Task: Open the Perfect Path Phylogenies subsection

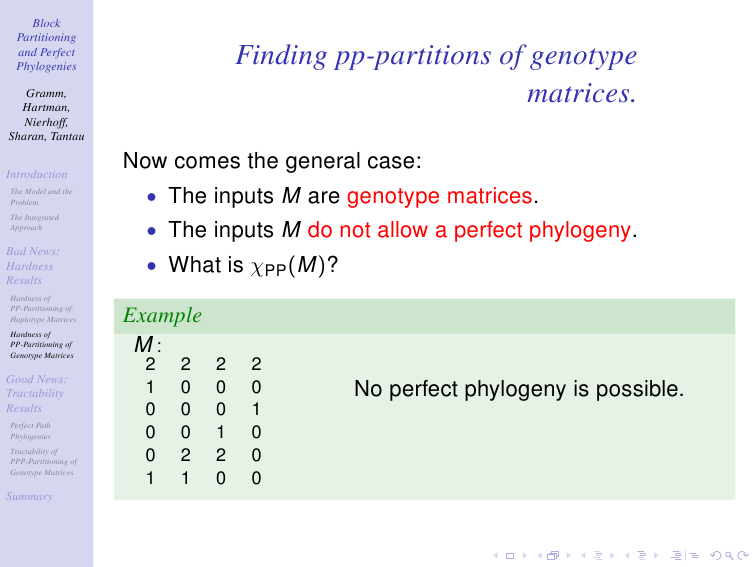Action: coord(30,431)
